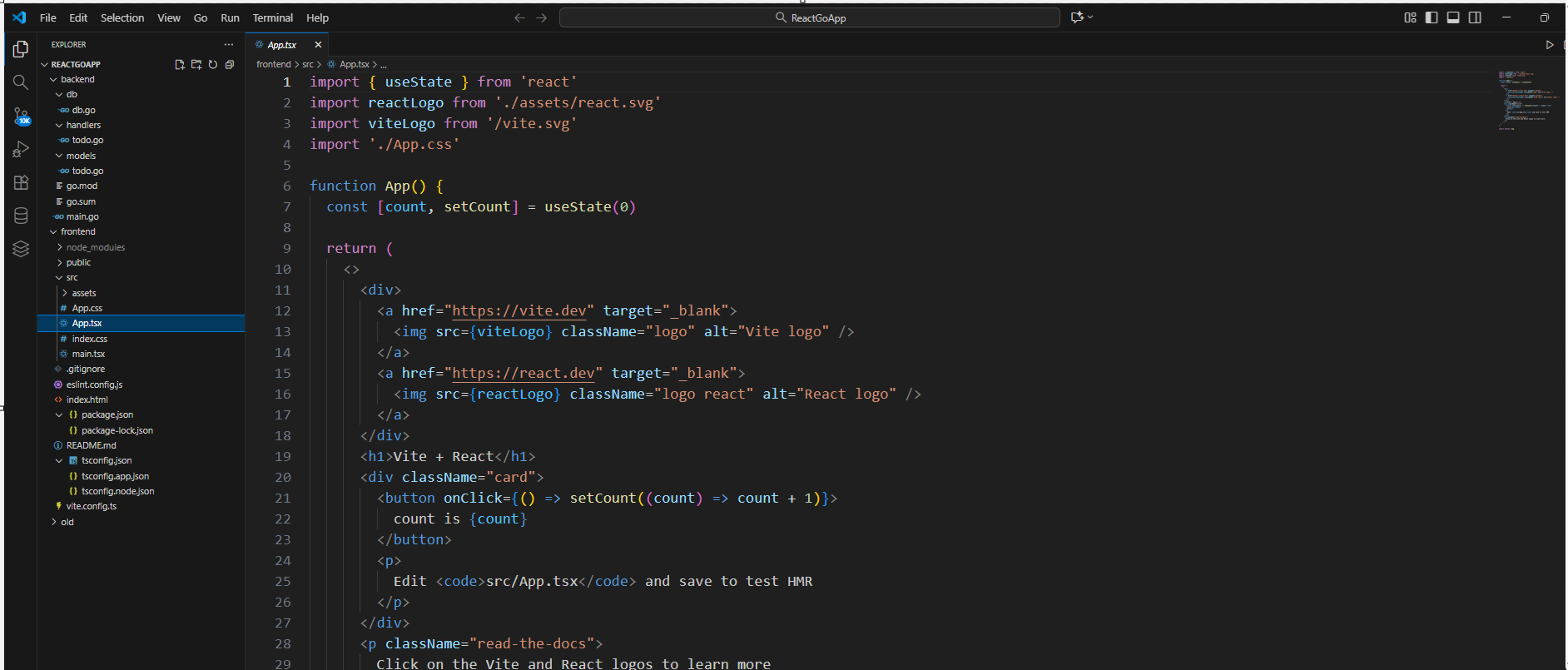Run the file using the play icon
Screen dimensions: 1568x670
coord(1550,45)
